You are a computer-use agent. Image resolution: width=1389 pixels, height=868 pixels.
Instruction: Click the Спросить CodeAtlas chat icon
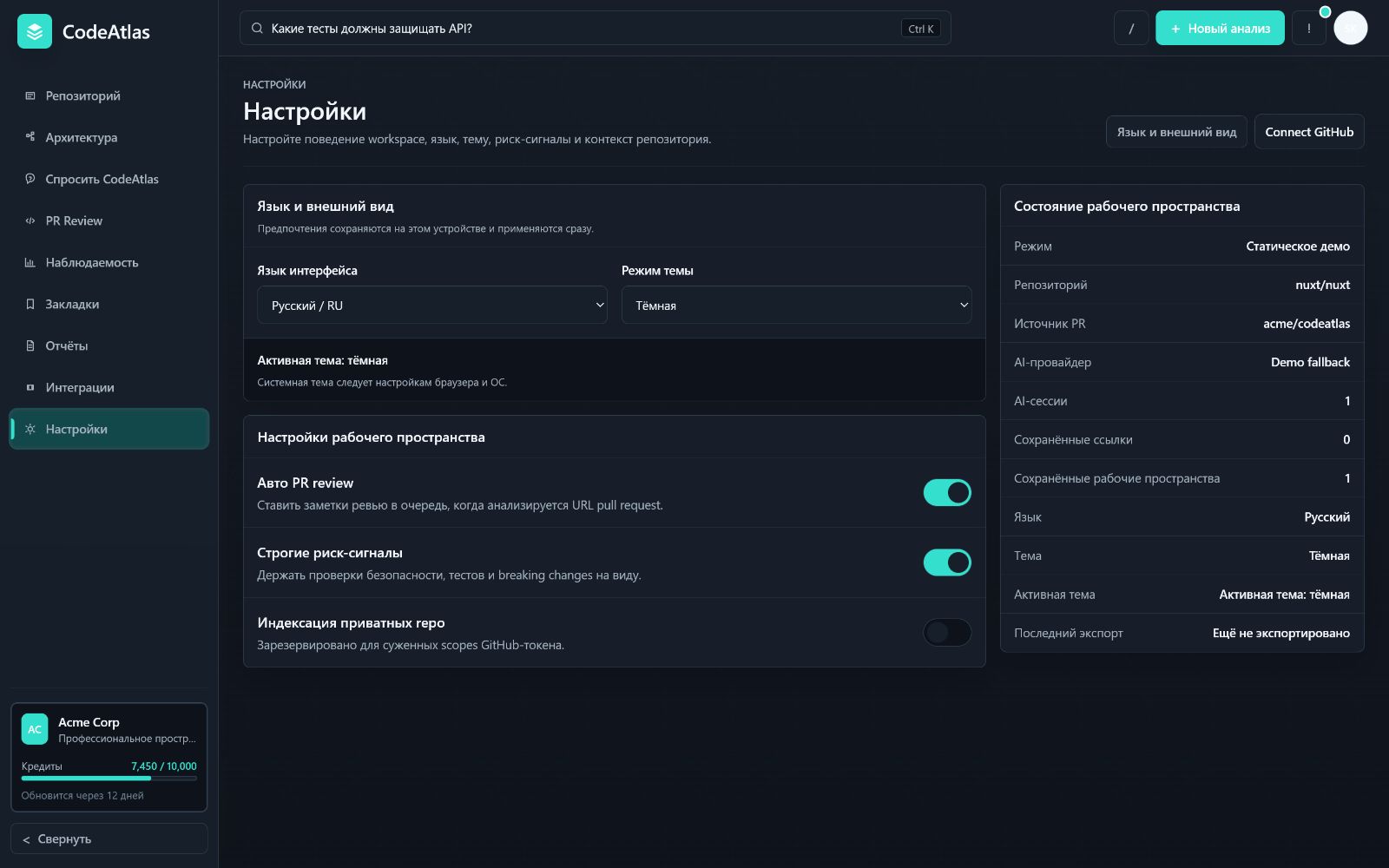point(30,179)
